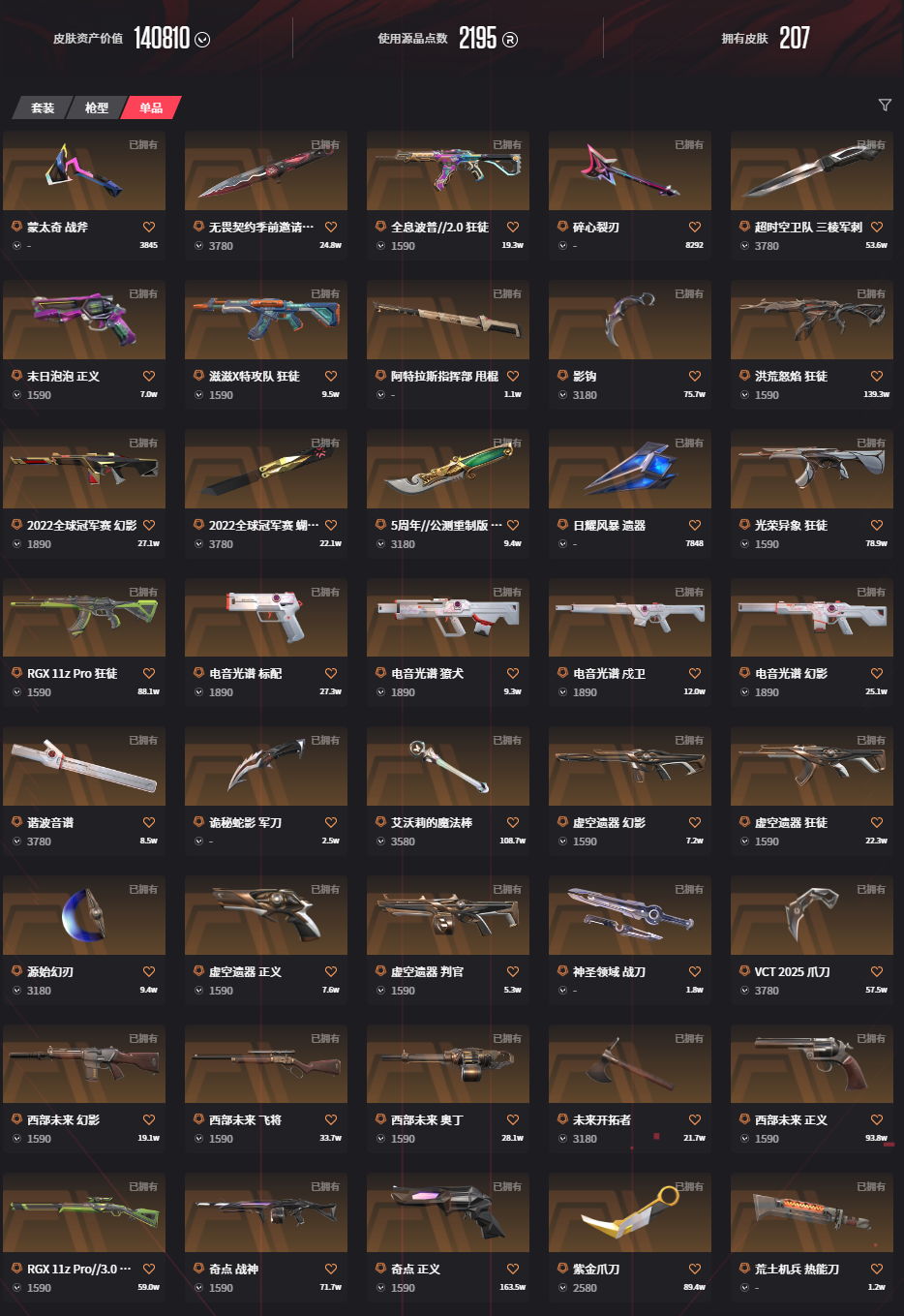Click the 西部未来 正义 skin name
904x1316 pixels.
[x=791, y=1120]
